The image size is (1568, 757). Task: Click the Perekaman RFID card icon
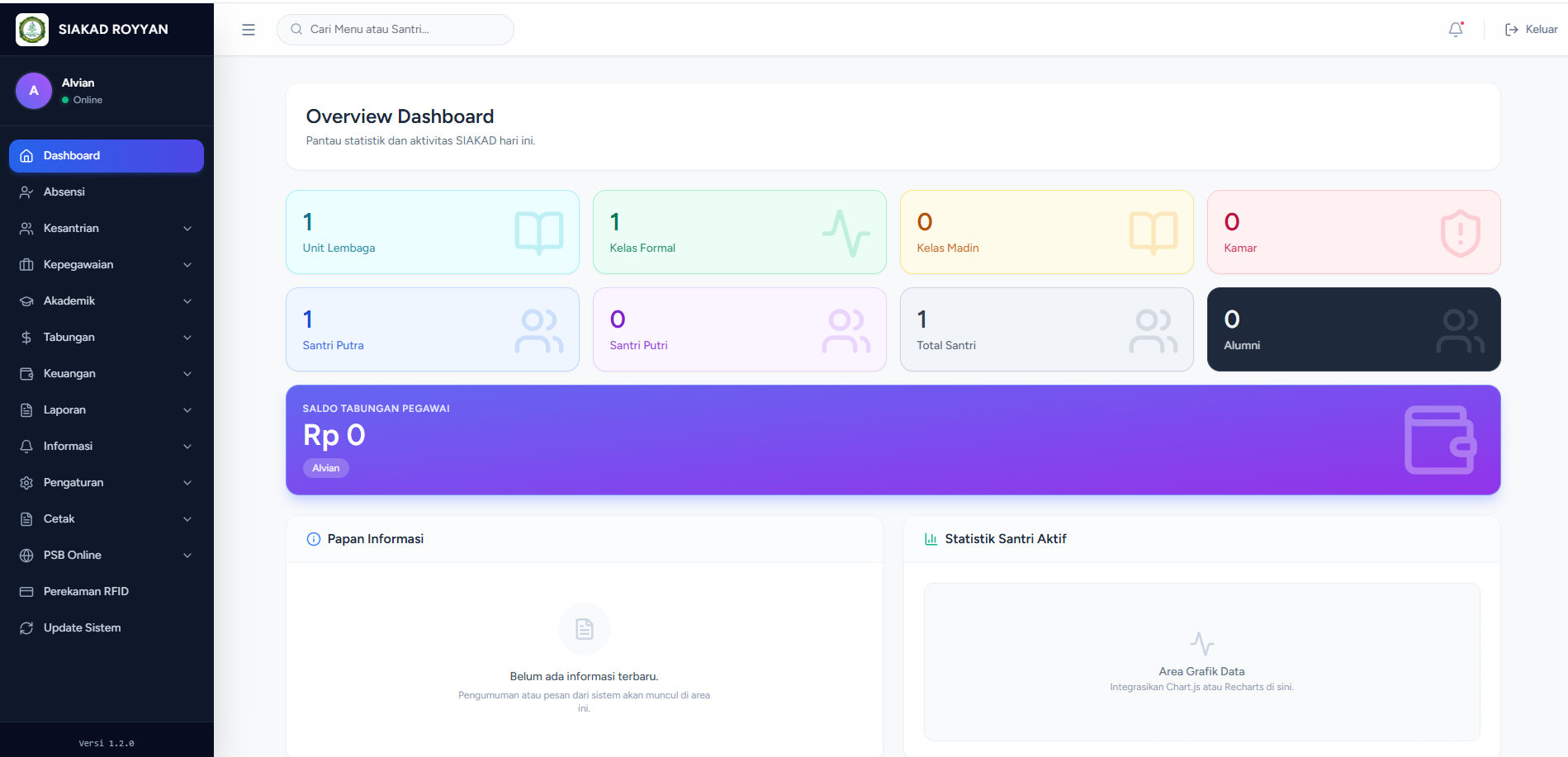tap(26, 592)
